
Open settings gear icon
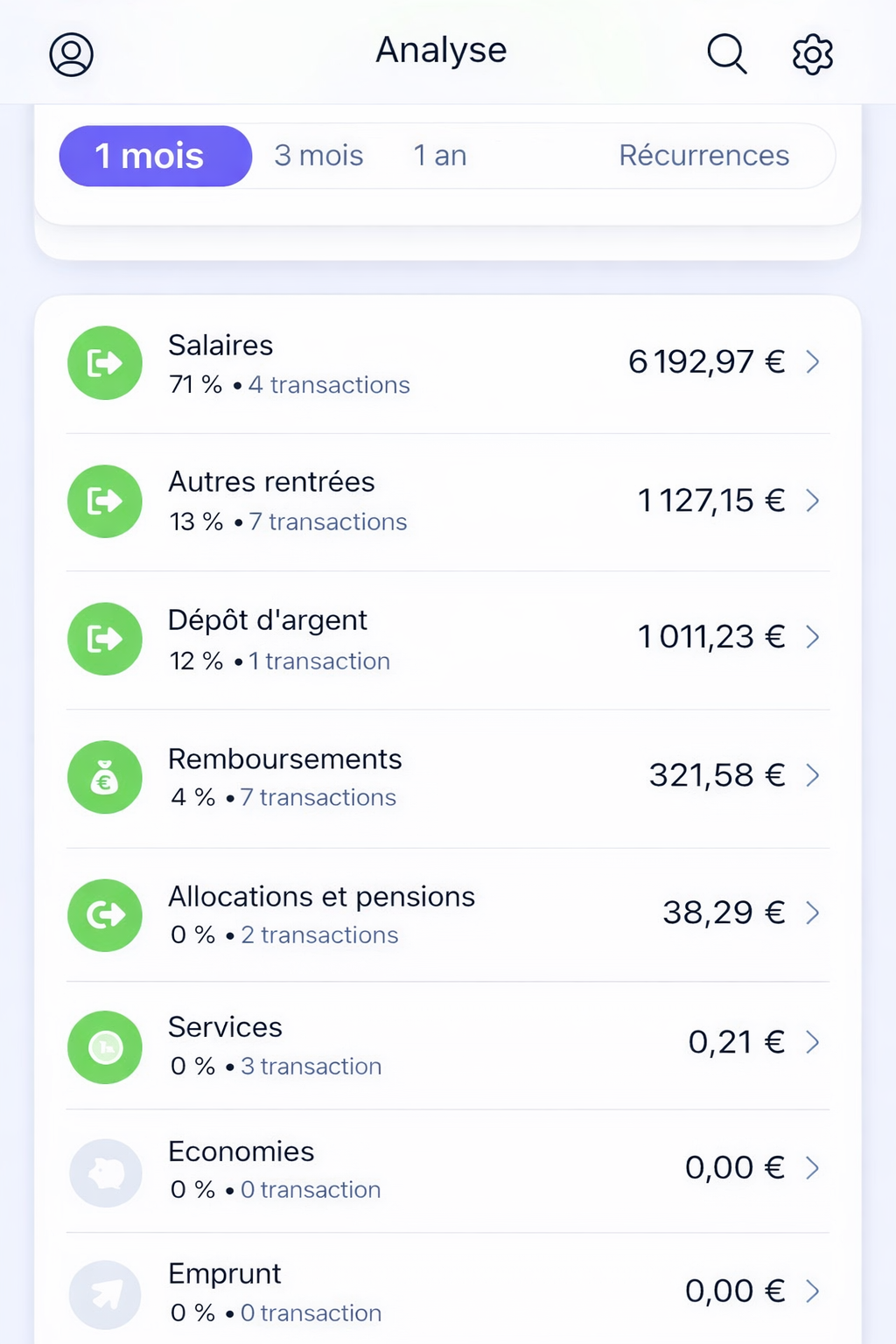pos(813,54)
